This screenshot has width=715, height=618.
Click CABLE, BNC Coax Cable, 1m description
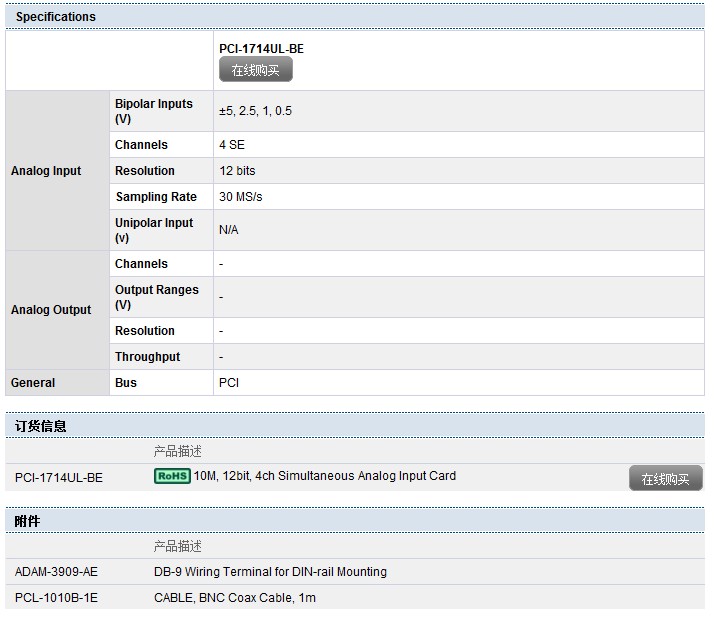point(235,598)
